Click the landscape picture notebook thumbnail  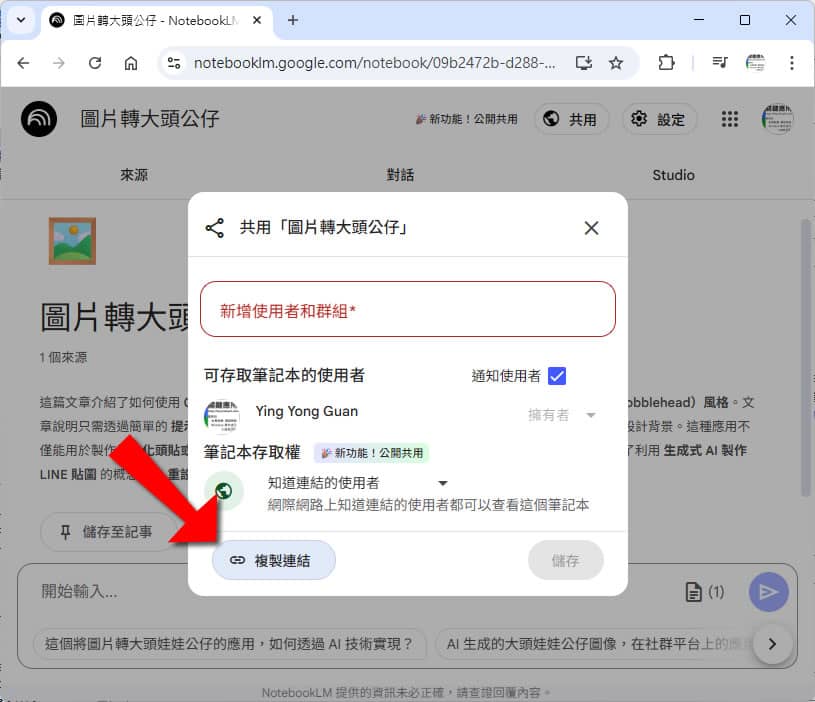[72, 241]
